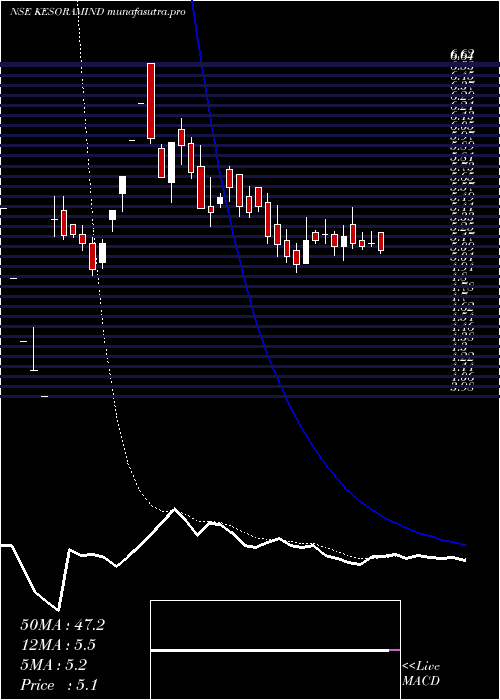
Task: Click the tallest red candlestick at the chart top
Action: coord(151,101)
